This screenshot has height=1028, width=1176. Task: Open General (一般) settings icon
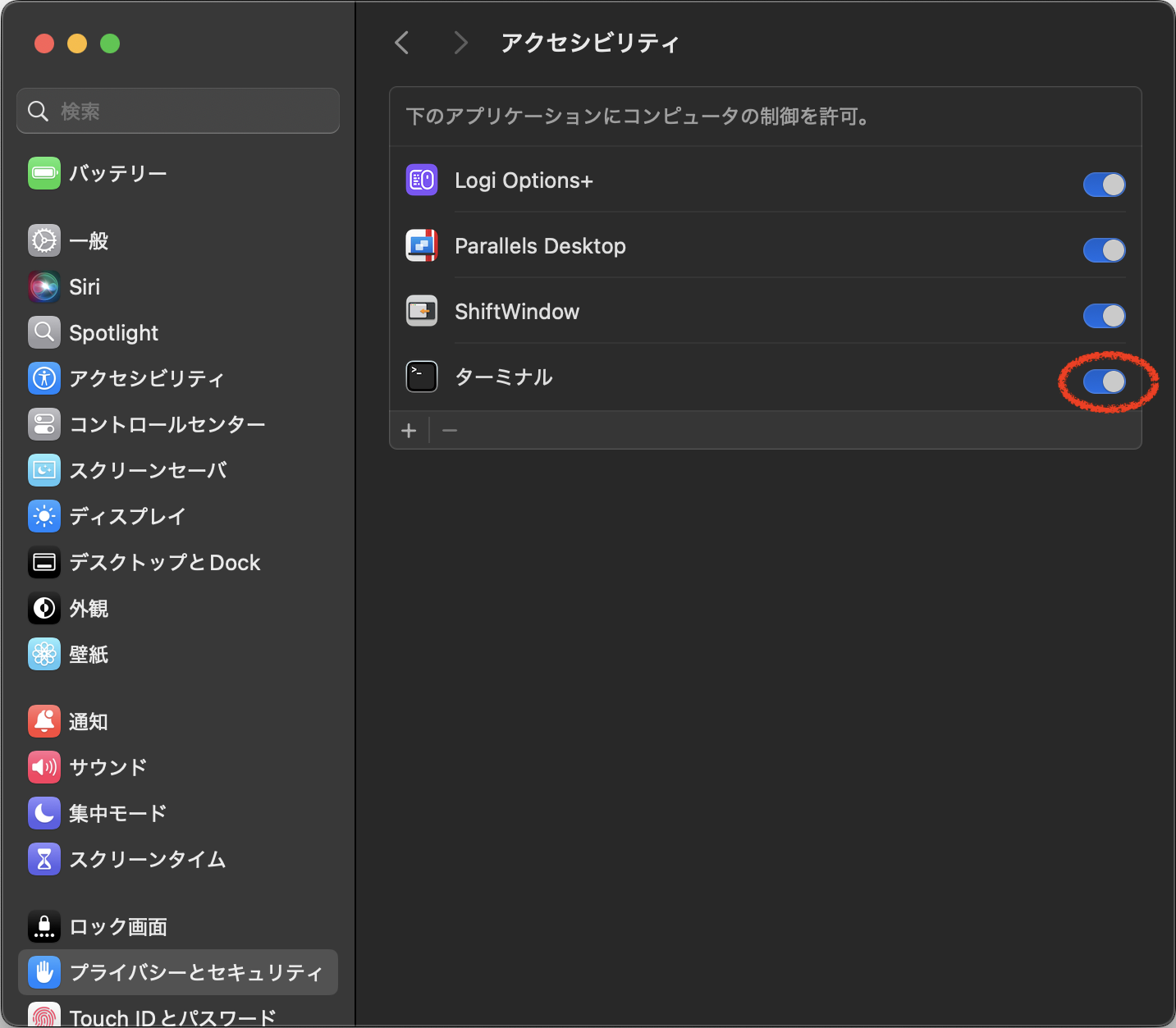tap(44, 241)
